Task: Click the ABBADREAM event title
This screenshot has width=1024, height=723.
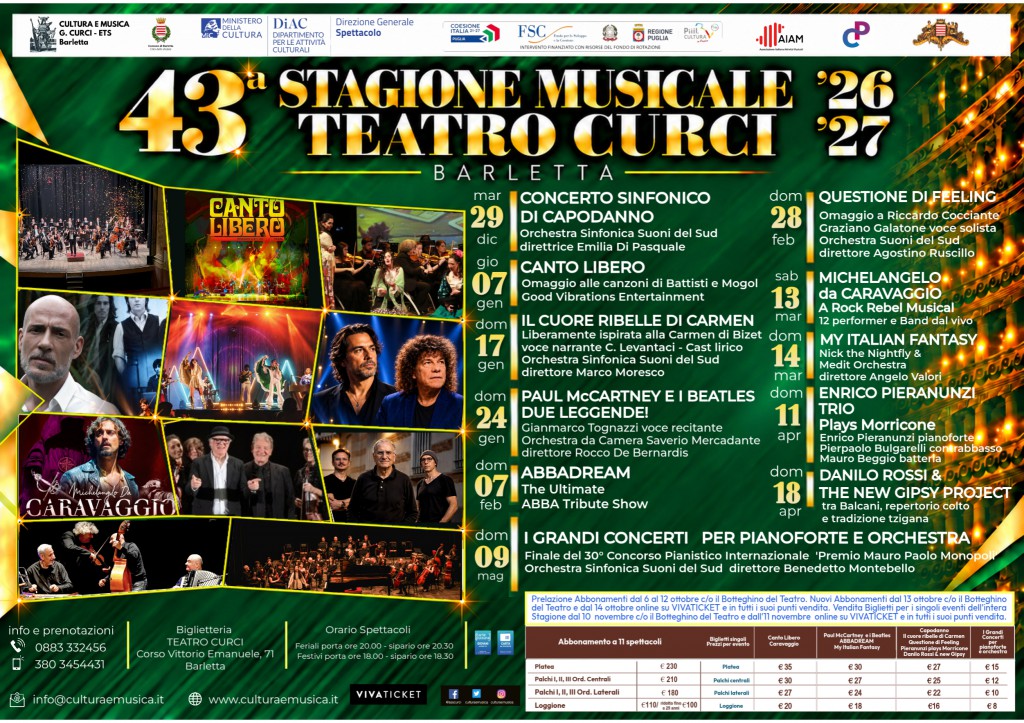Action: tap(575, 472)
